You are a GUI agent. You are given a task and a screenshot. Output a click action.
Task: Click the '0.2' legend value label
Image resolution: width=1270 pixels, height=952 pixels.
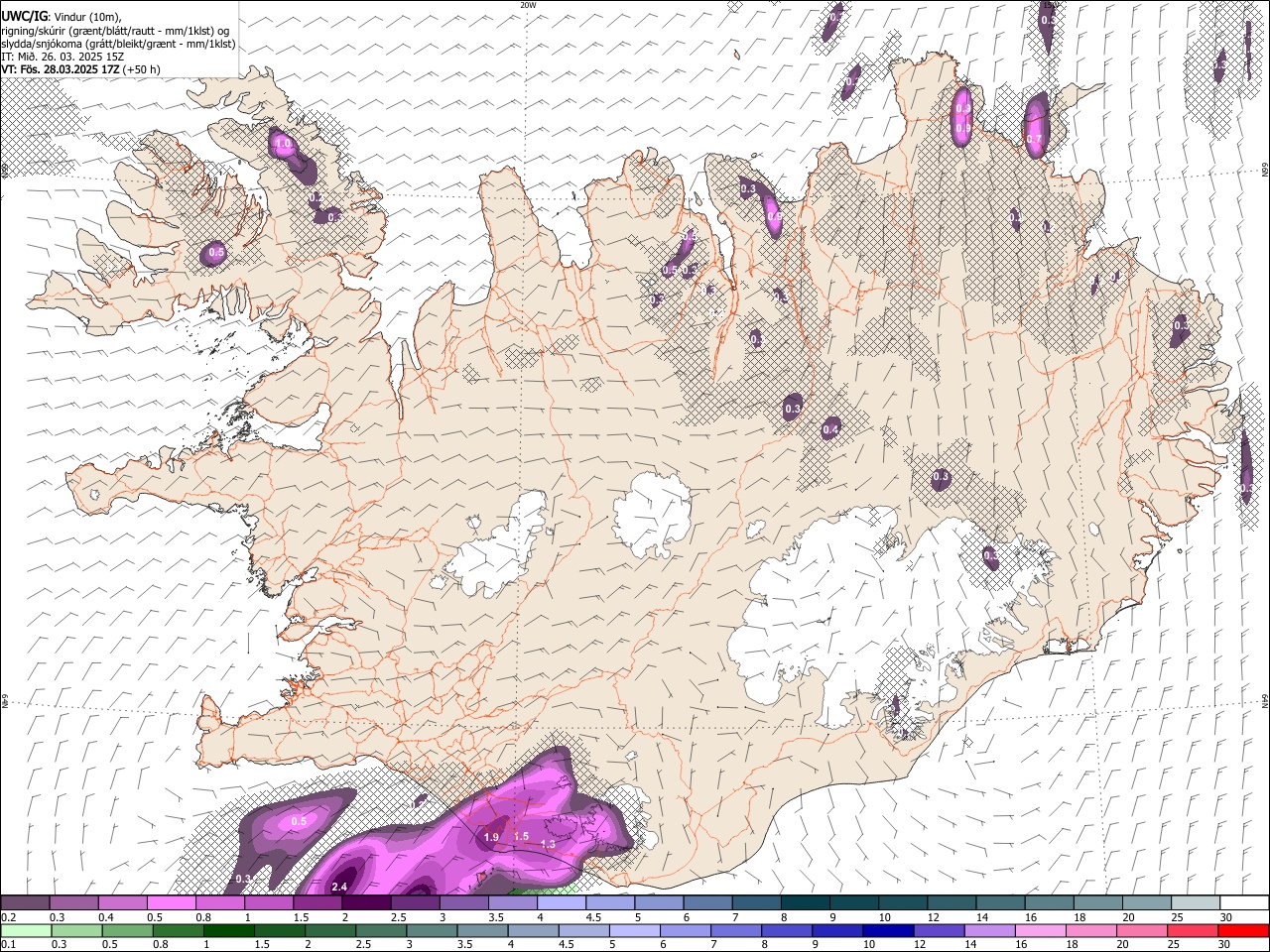8,917
